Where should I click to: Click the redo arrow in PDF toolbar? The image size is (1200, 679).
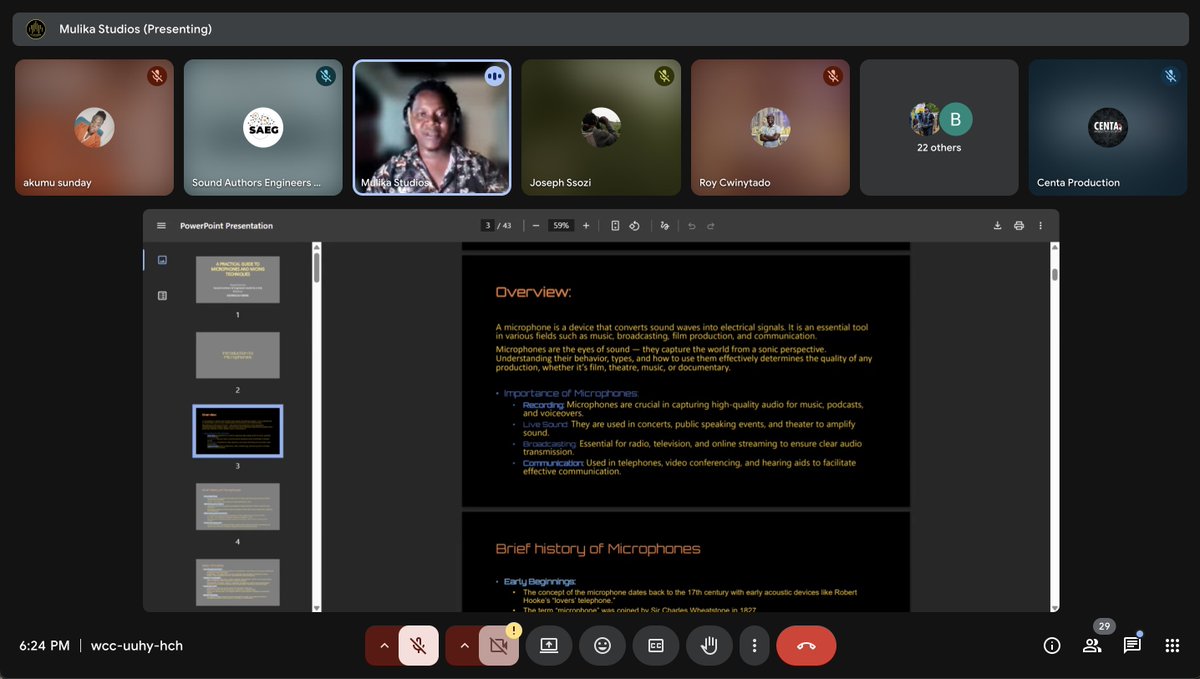point(711,226)
